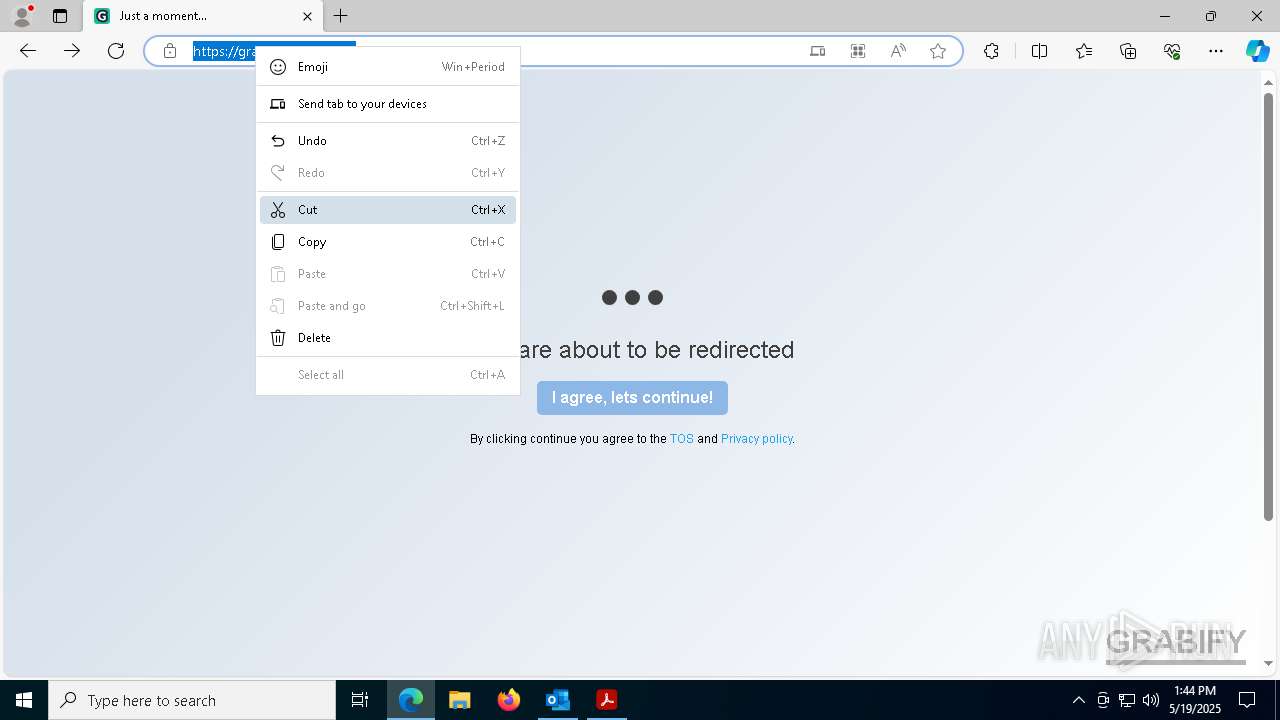Choose Undo in the context menu
Viewport: 1280px width, 720px height.
coord(388,141)
